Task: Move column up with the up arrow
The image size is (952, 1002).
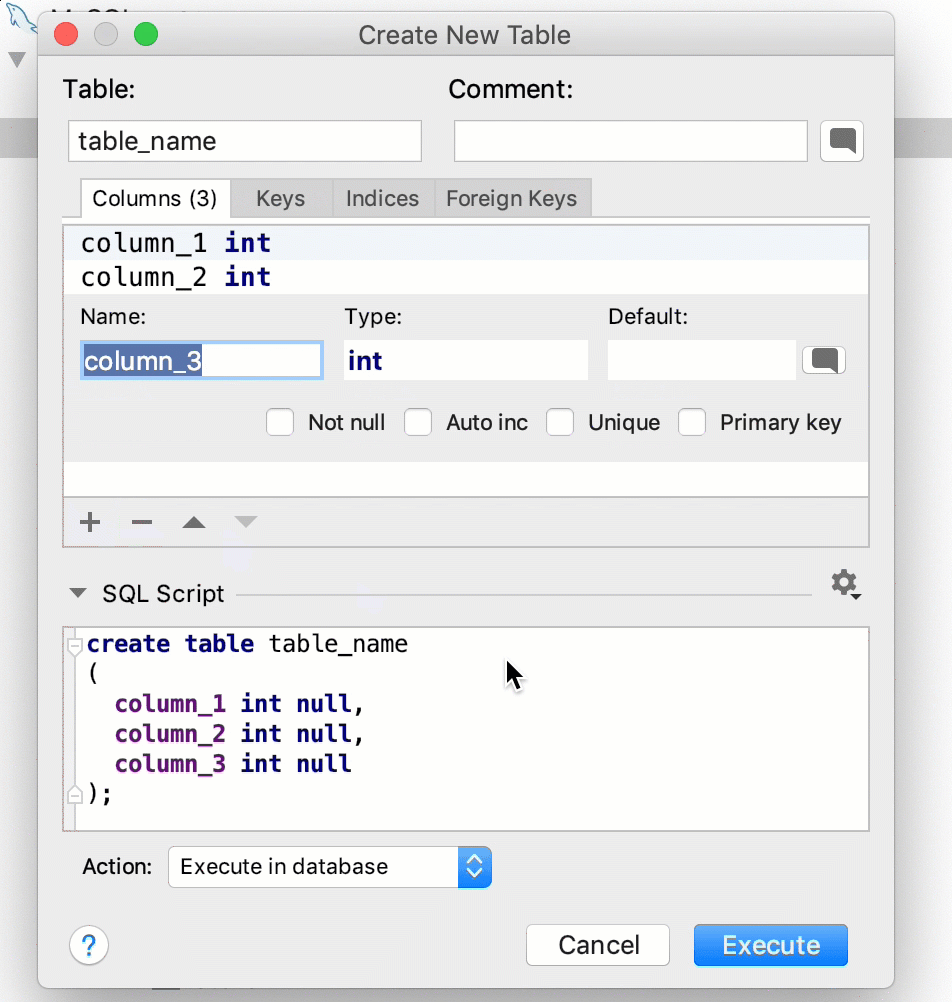Action: (194, 522)
